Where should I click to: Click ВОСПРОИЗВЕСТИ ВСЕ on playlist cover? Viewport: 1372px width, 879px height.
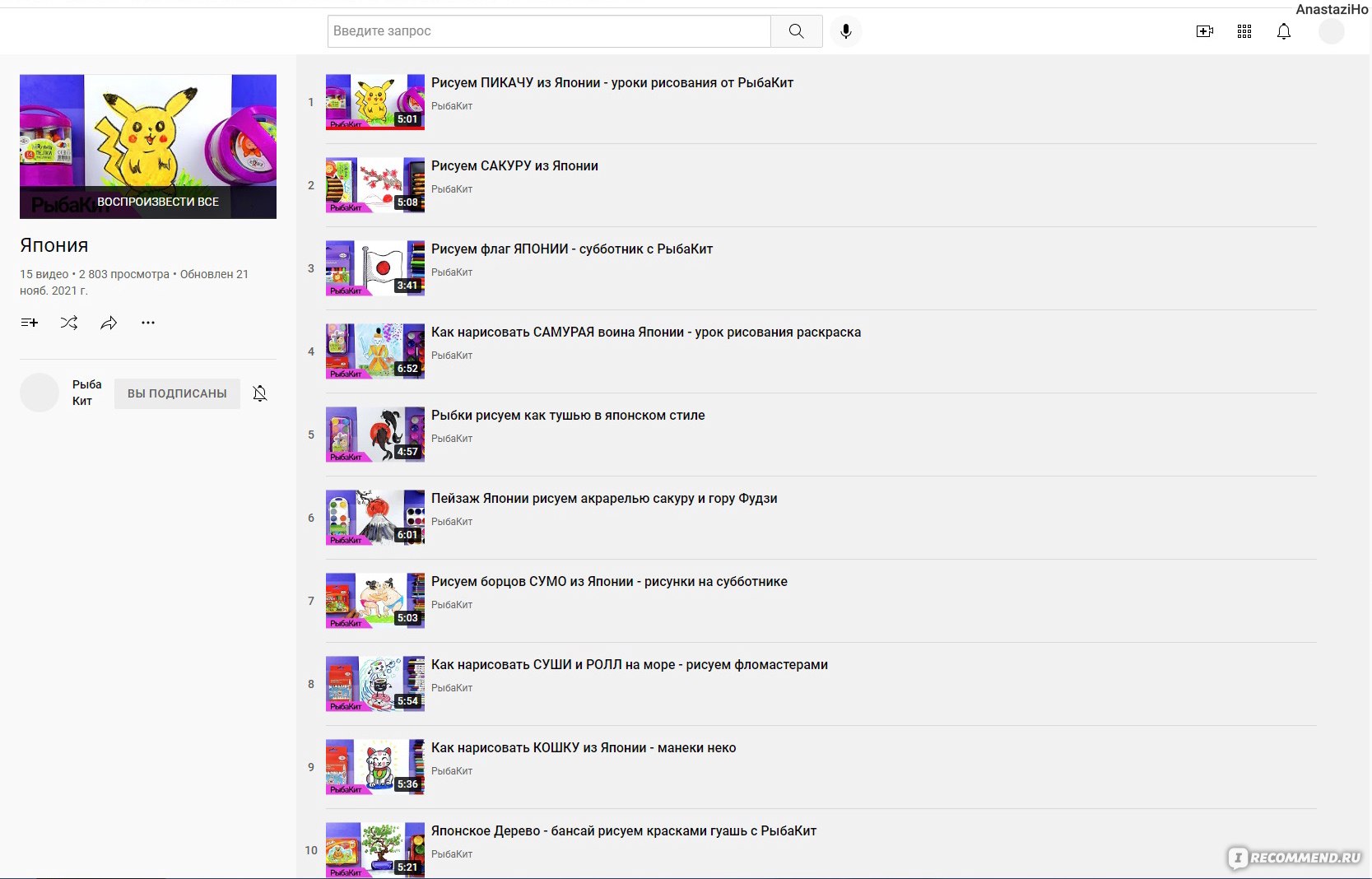click(158, 202)
